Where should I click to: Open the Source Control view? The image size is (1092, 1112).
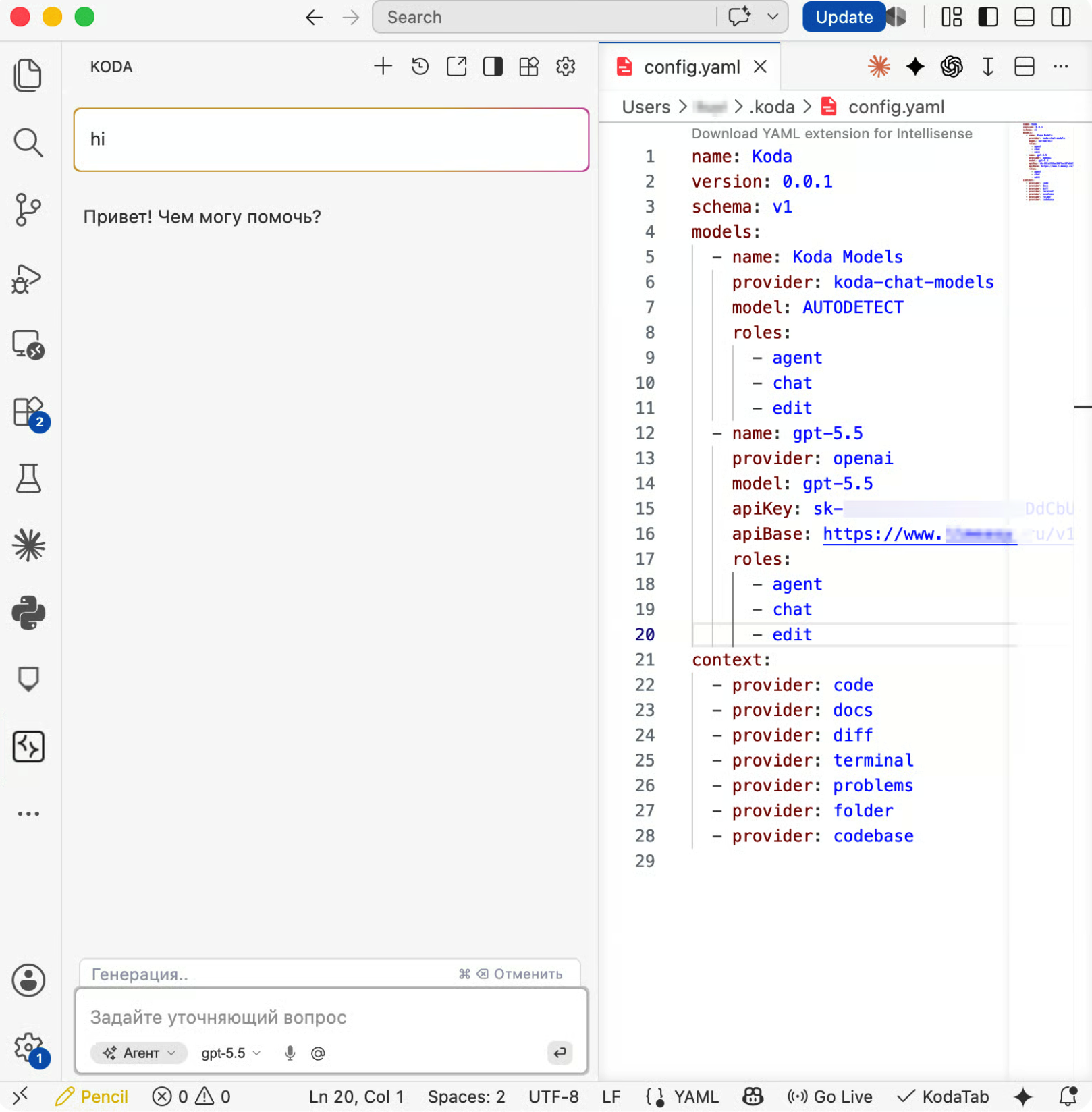click(28, 210)
